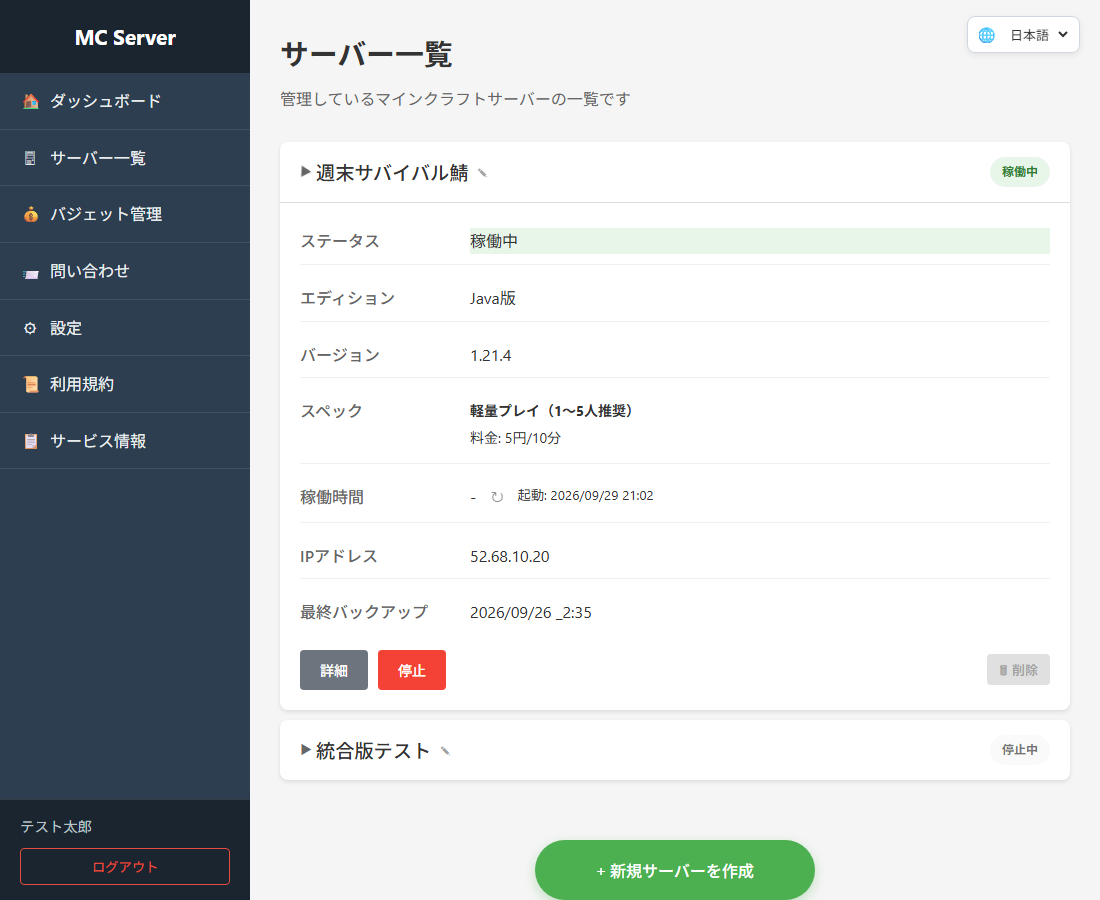Viewport: 1100px width, 900px height.
Task: Open ダッシュボード in the sidebar
Action: [x=125, y=101]
